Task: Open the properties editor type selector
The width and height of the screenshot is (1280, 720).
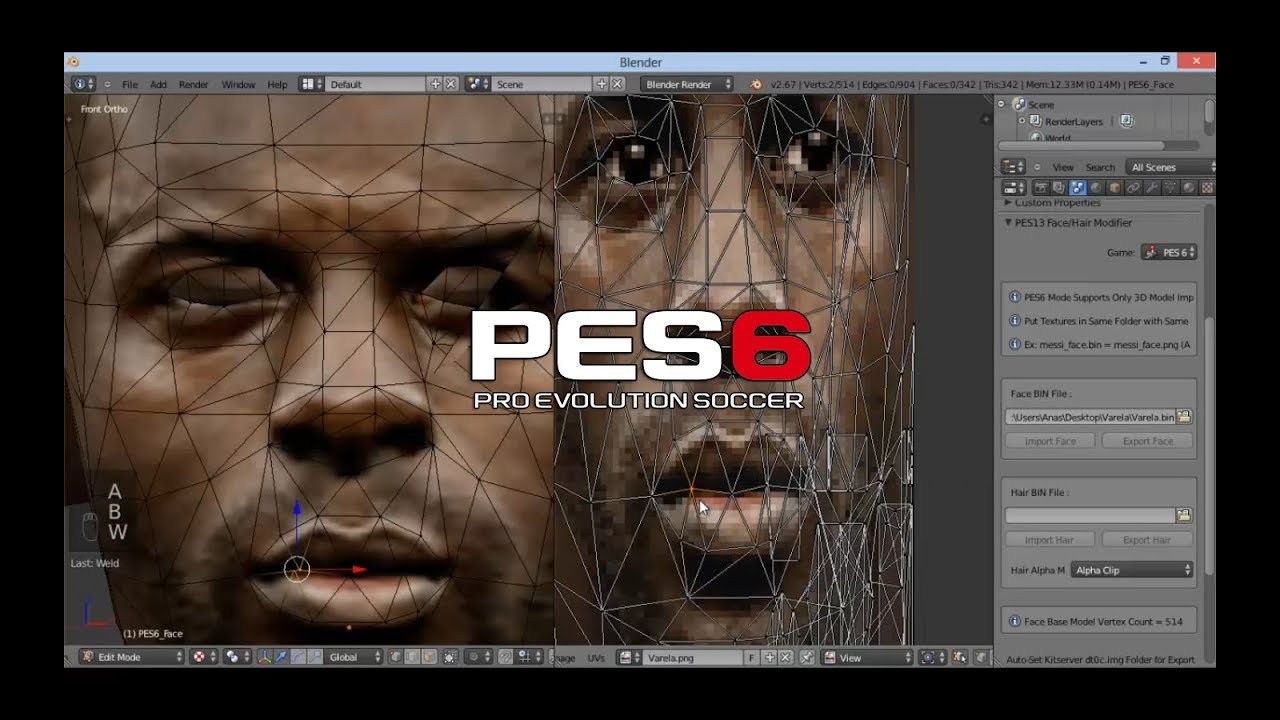Action: [x=1013, y=187]
